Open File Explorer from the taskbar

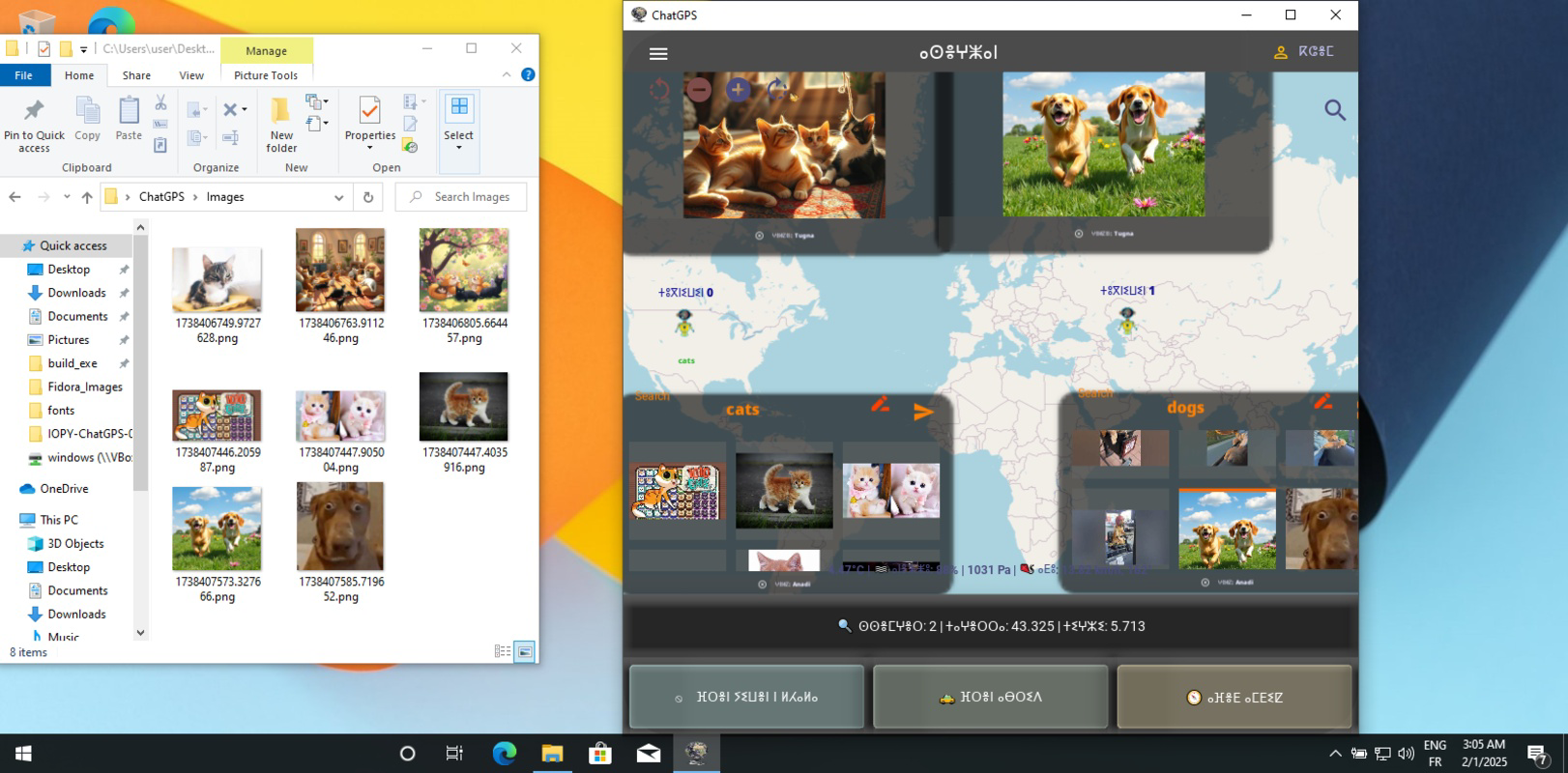552,754
